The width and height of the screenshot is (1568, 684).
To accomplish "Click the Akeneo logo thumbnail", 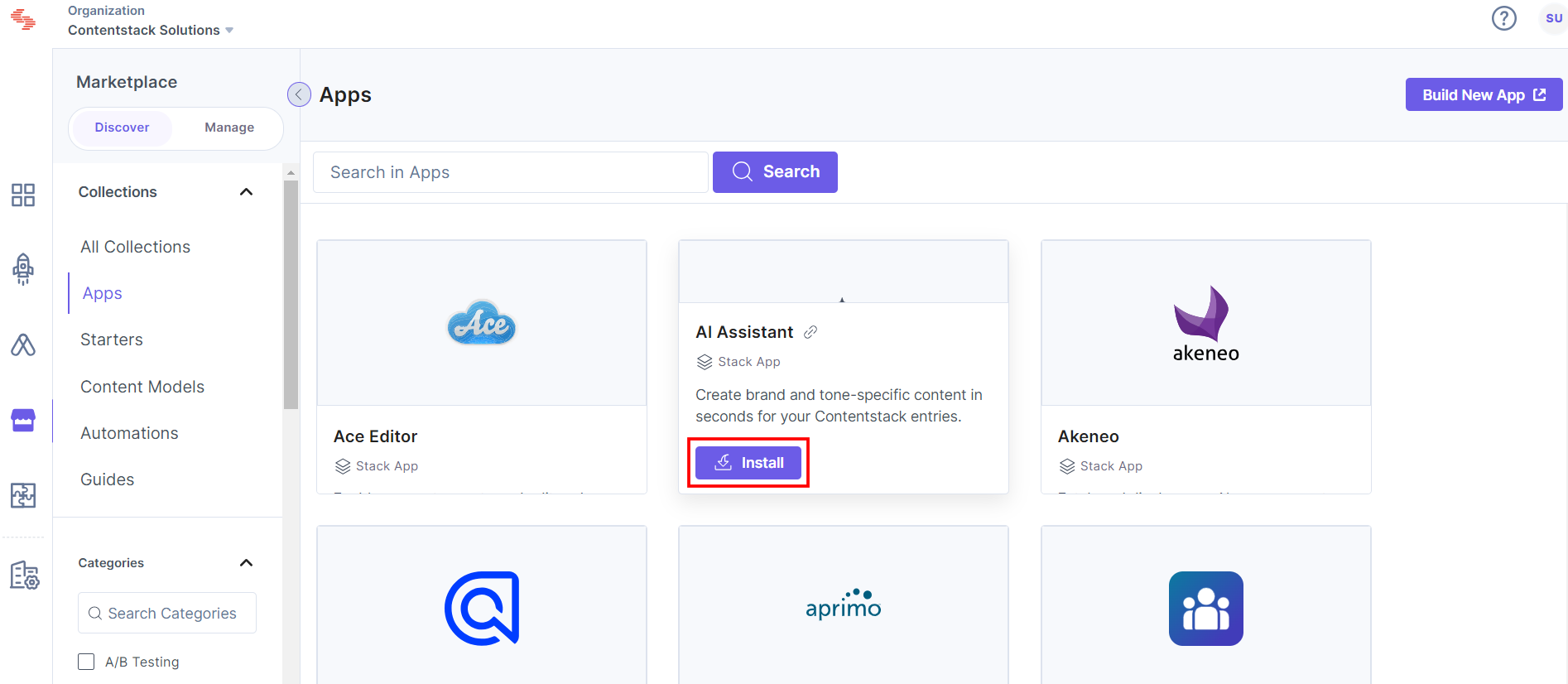I will coord(1205,325).
